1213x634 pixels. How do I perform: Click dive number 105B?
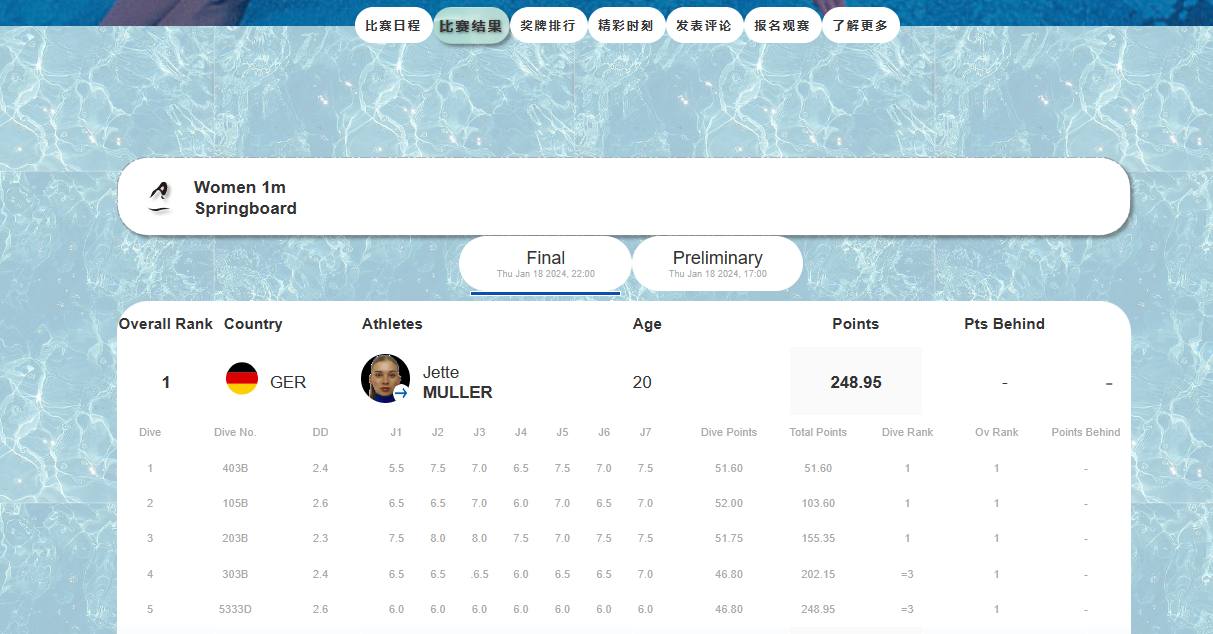[x=235, y=503]
